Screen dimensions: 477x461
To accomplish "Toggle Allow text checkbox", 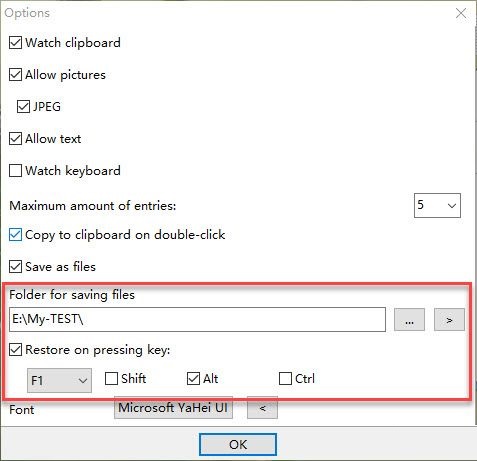I will (x=15, y=139).
